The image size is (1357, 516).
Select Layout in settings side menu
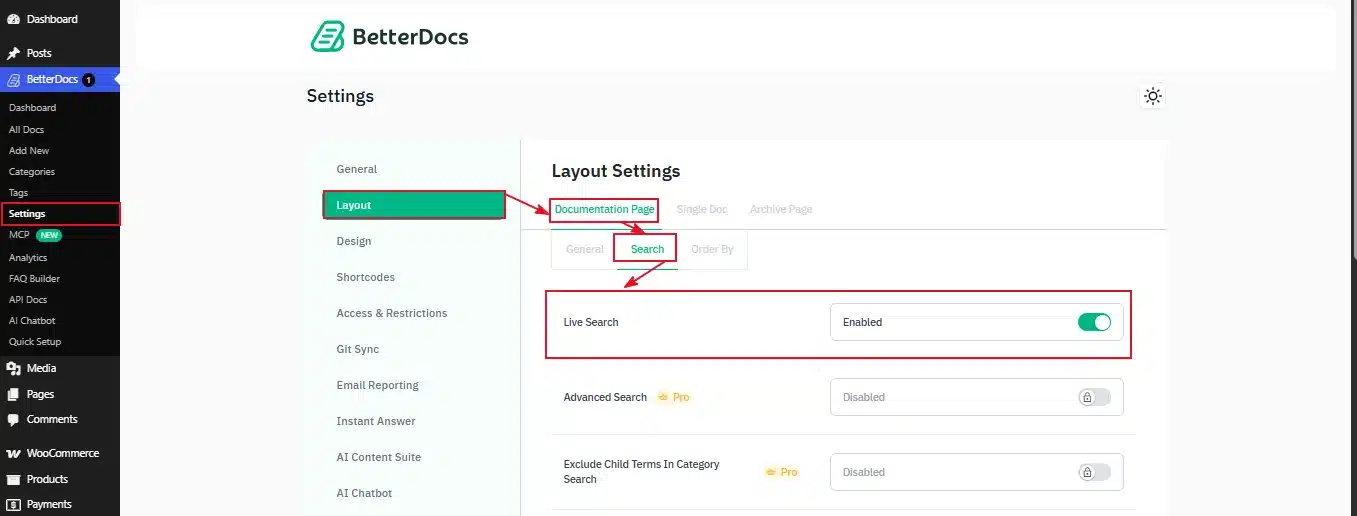[414, 205]
